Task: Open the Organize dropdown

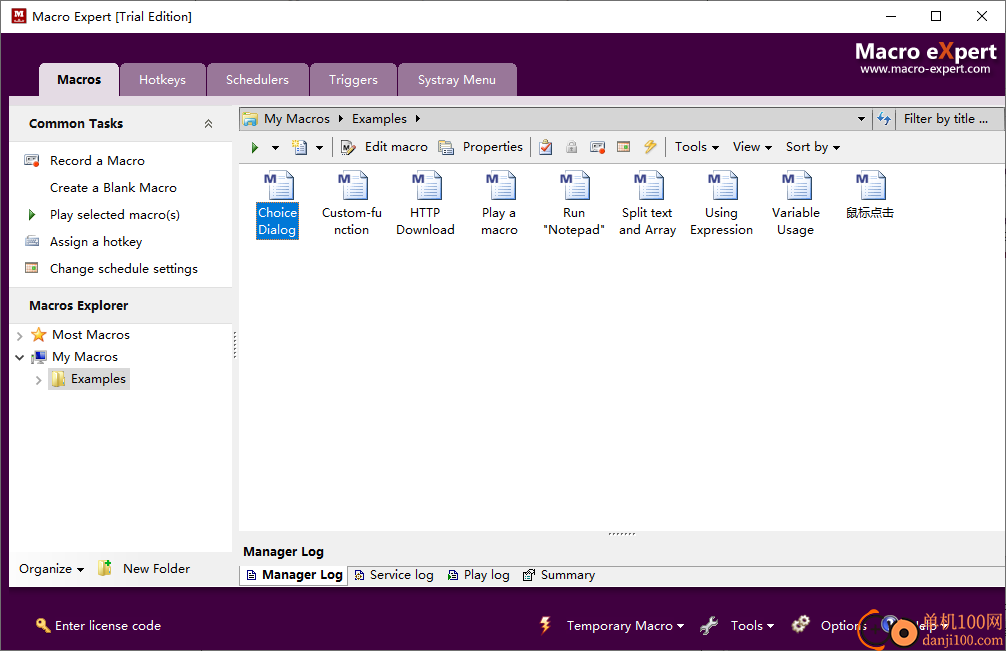Action: (51, 569)
